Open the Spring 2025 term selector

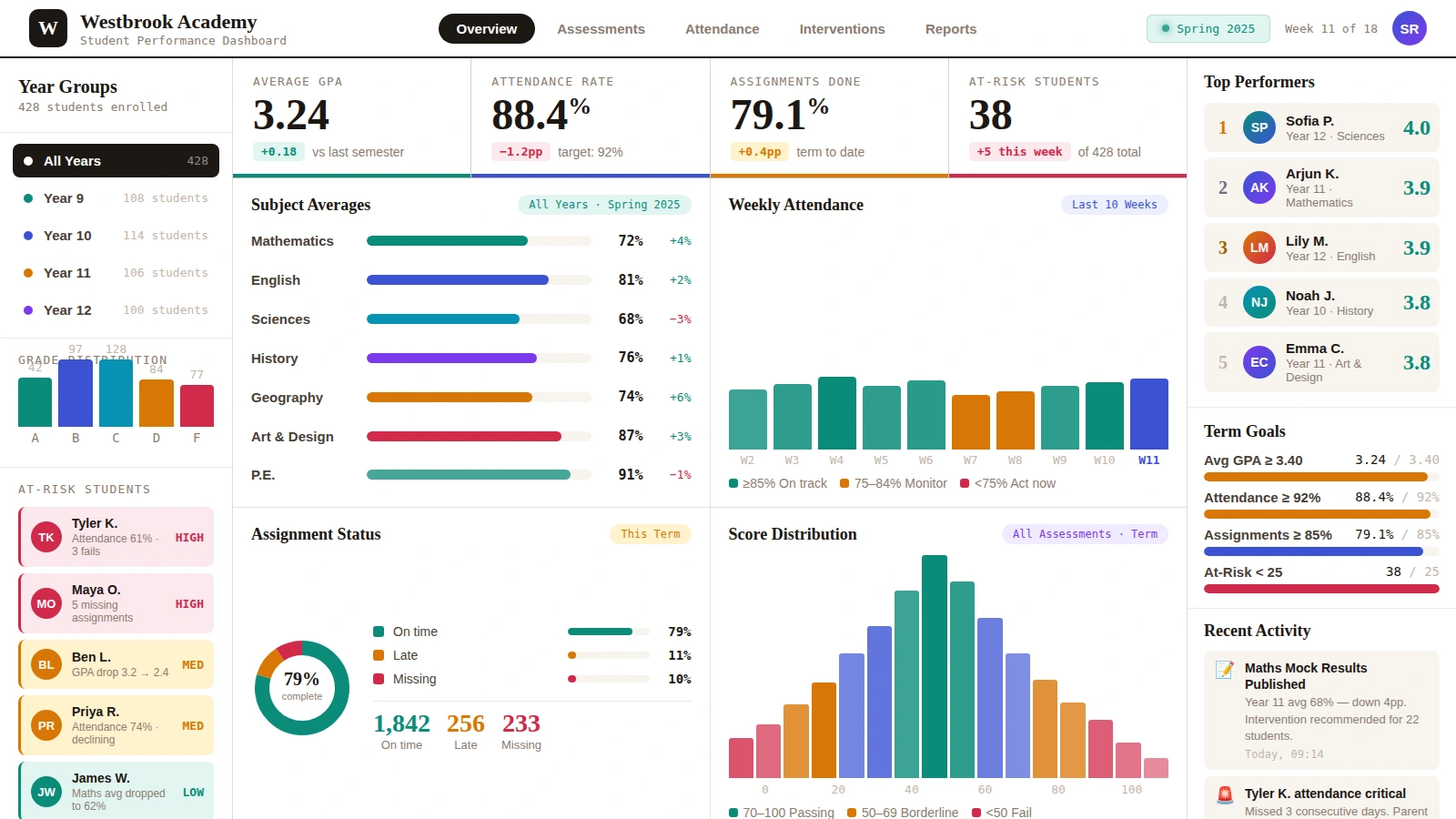pos(1208,28)
